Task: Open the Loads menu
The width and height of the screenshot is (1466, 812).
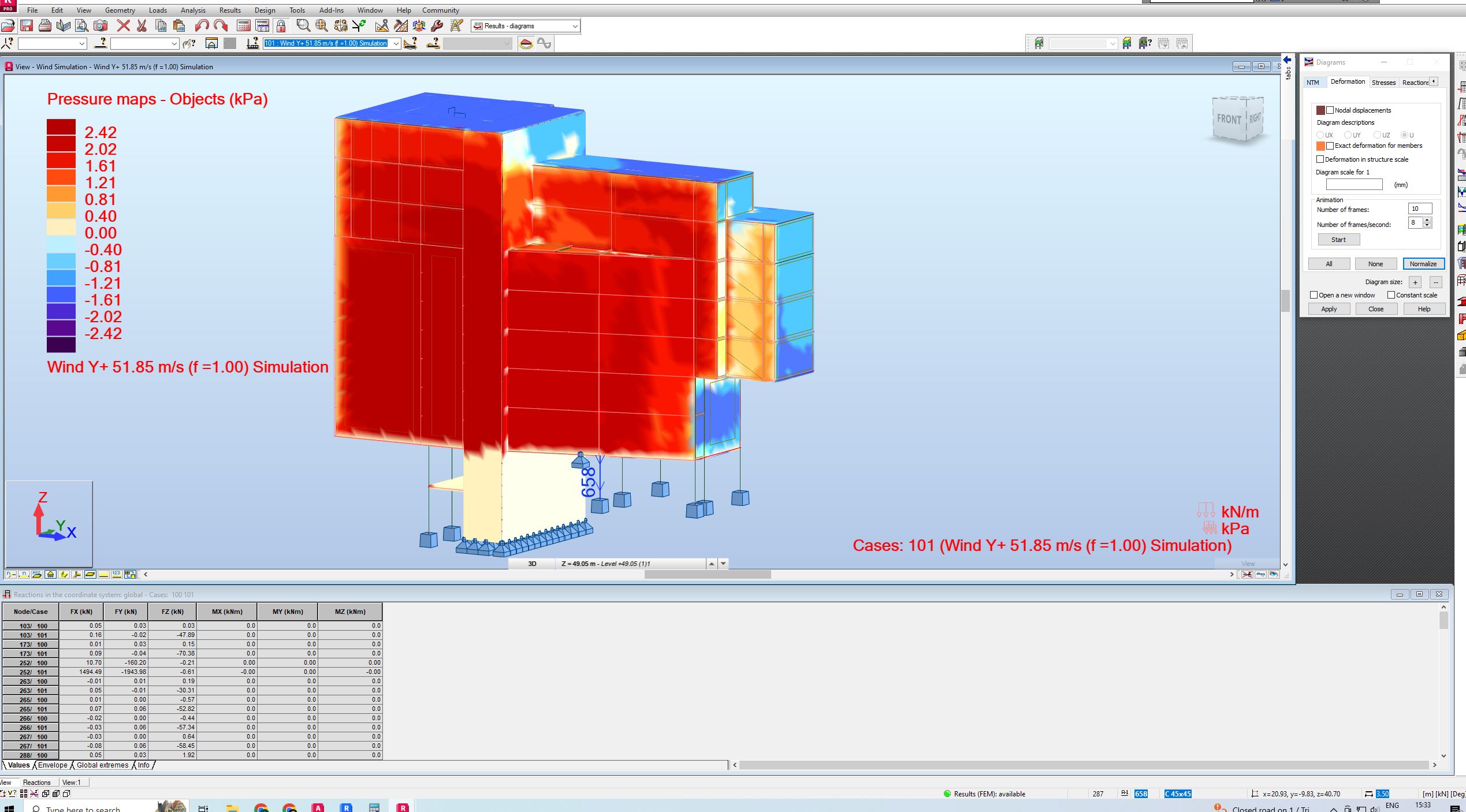Action: pyautogui.click(x=158, y=10)
